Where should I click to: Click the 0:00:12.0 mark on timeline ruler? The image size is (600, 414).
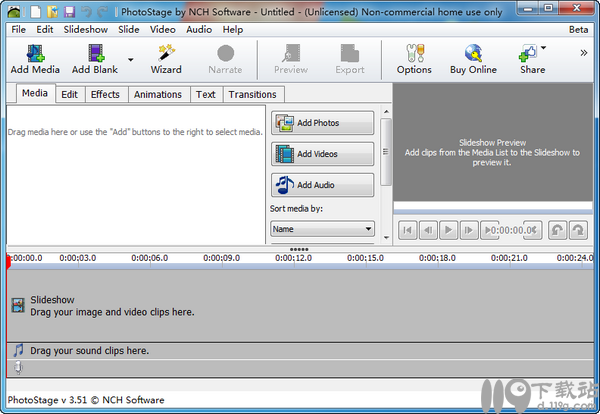coord(293,258)
